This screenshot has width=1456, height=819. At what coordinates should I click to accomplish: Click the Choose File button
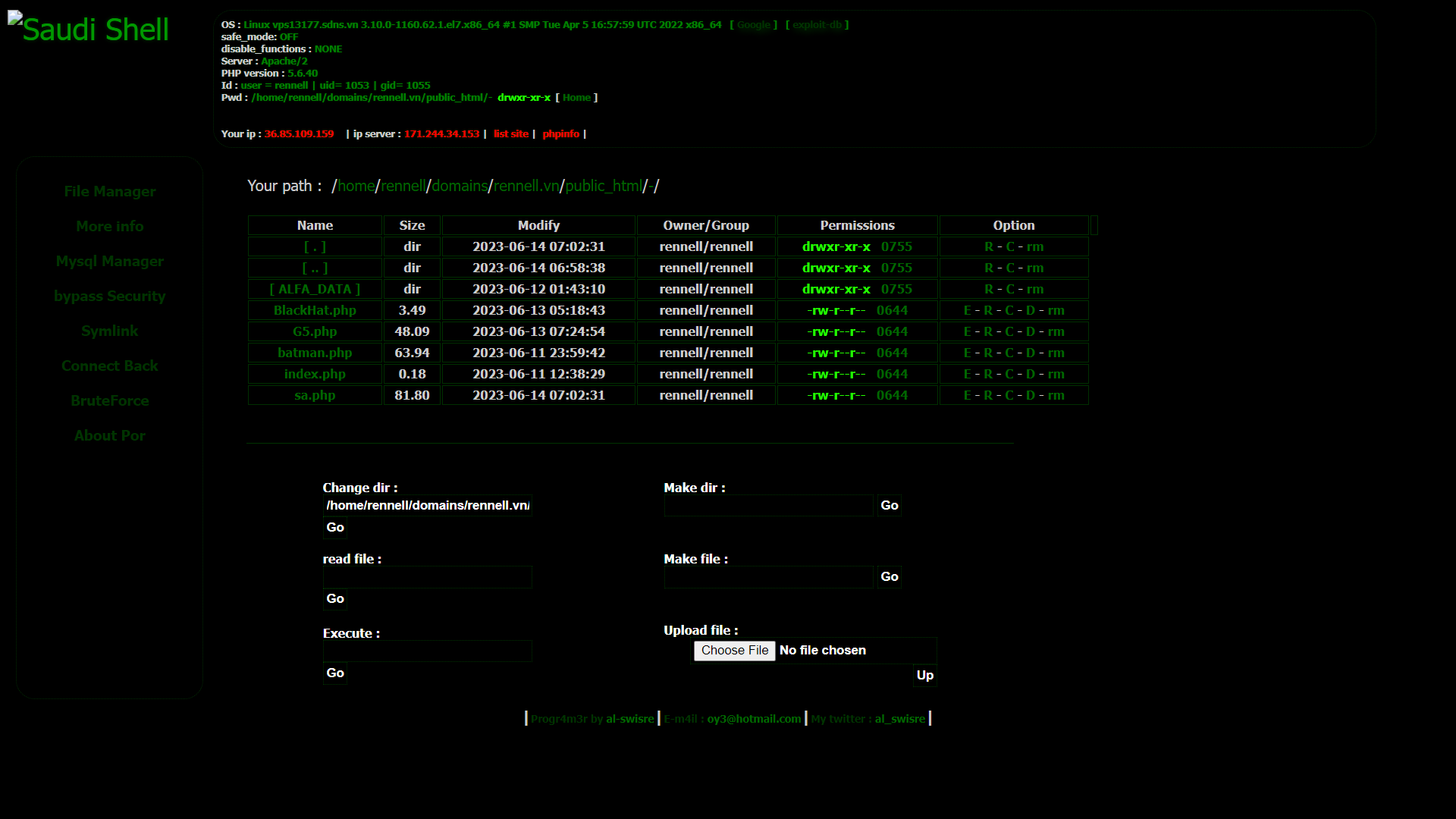pos(735,651)
